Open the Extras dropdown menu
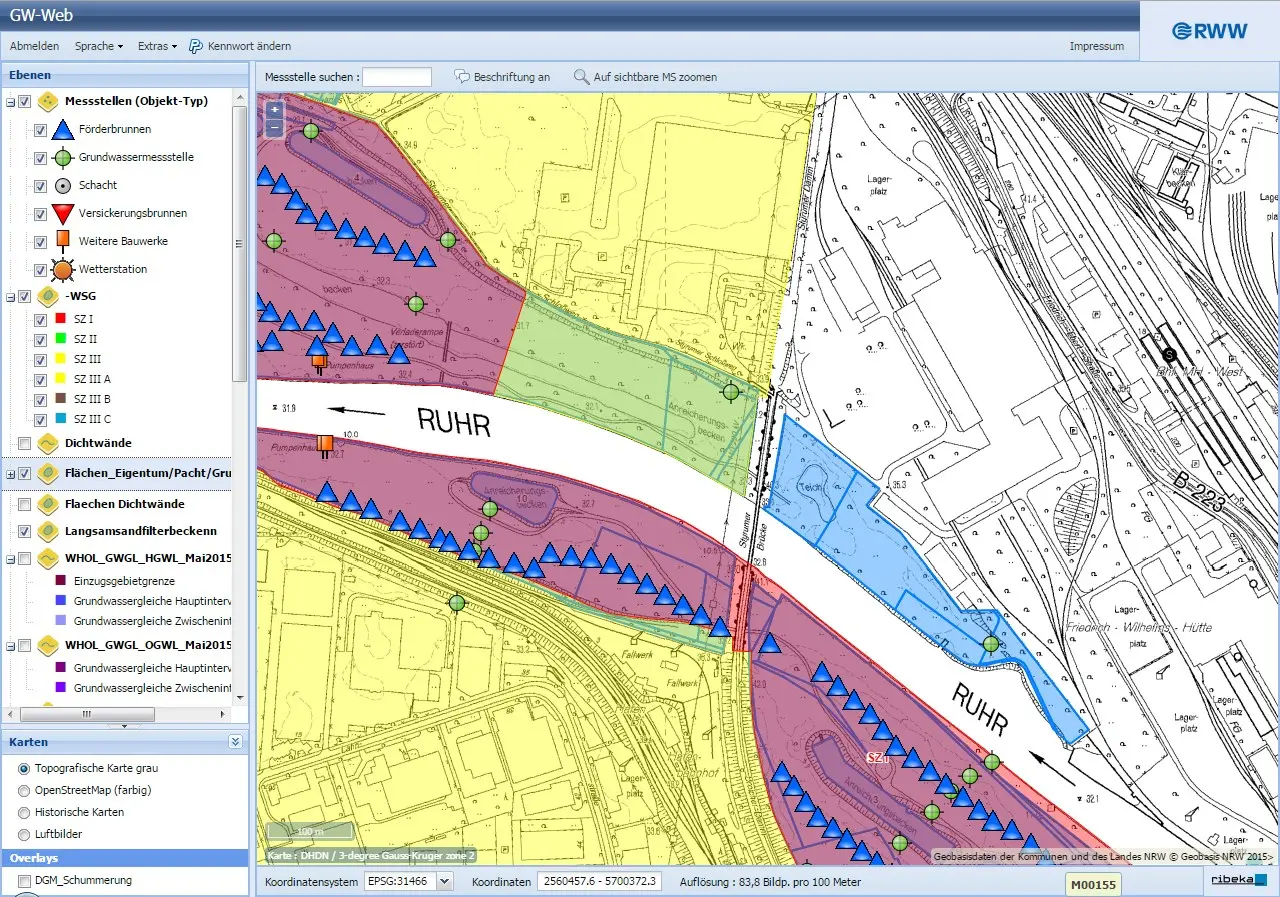Viewport: 1280px width, 897px height. click(157, 46)
